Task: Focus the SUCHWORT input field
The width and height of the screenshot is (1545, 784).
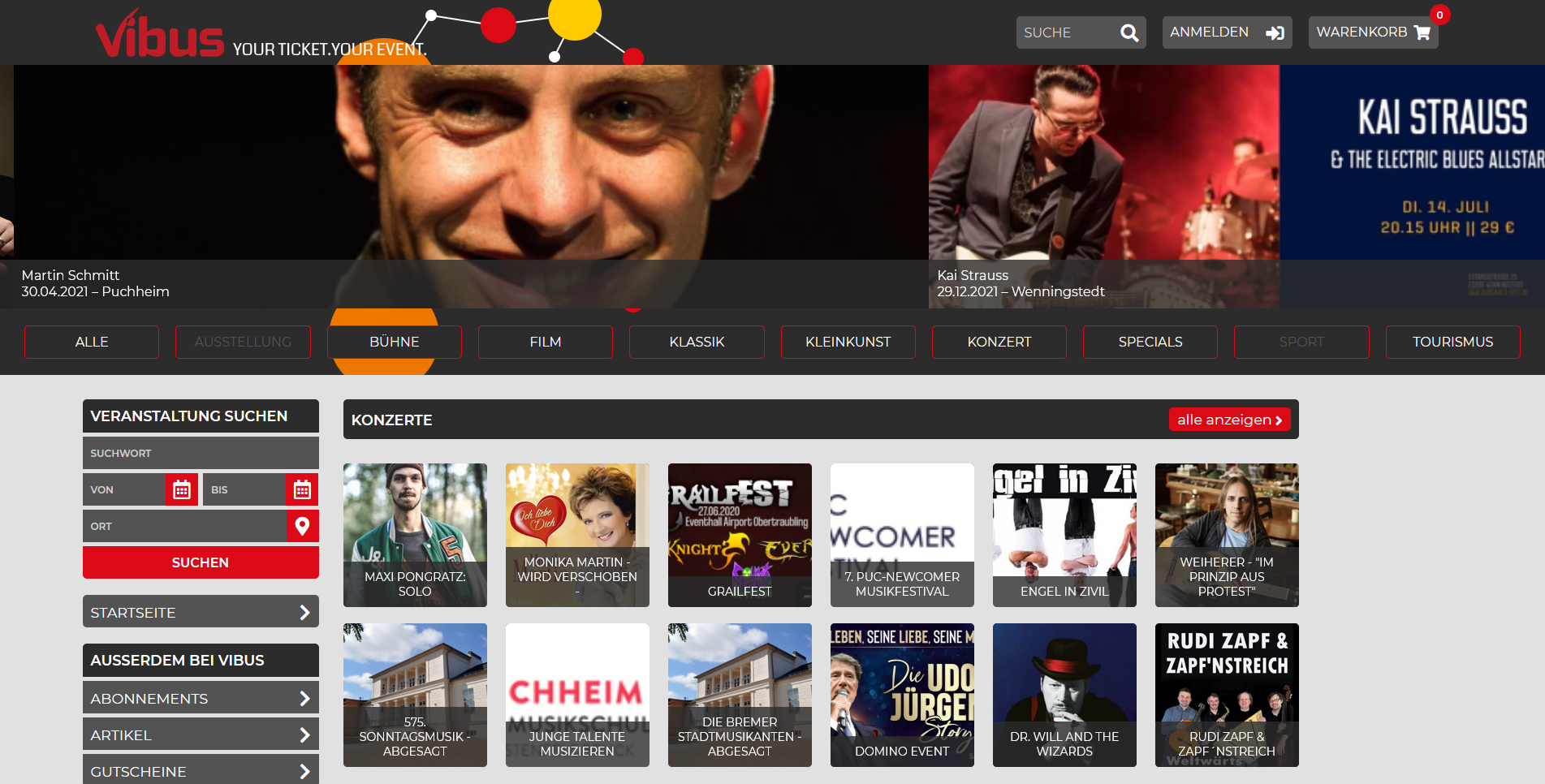Action: click(x=201, y=453)
